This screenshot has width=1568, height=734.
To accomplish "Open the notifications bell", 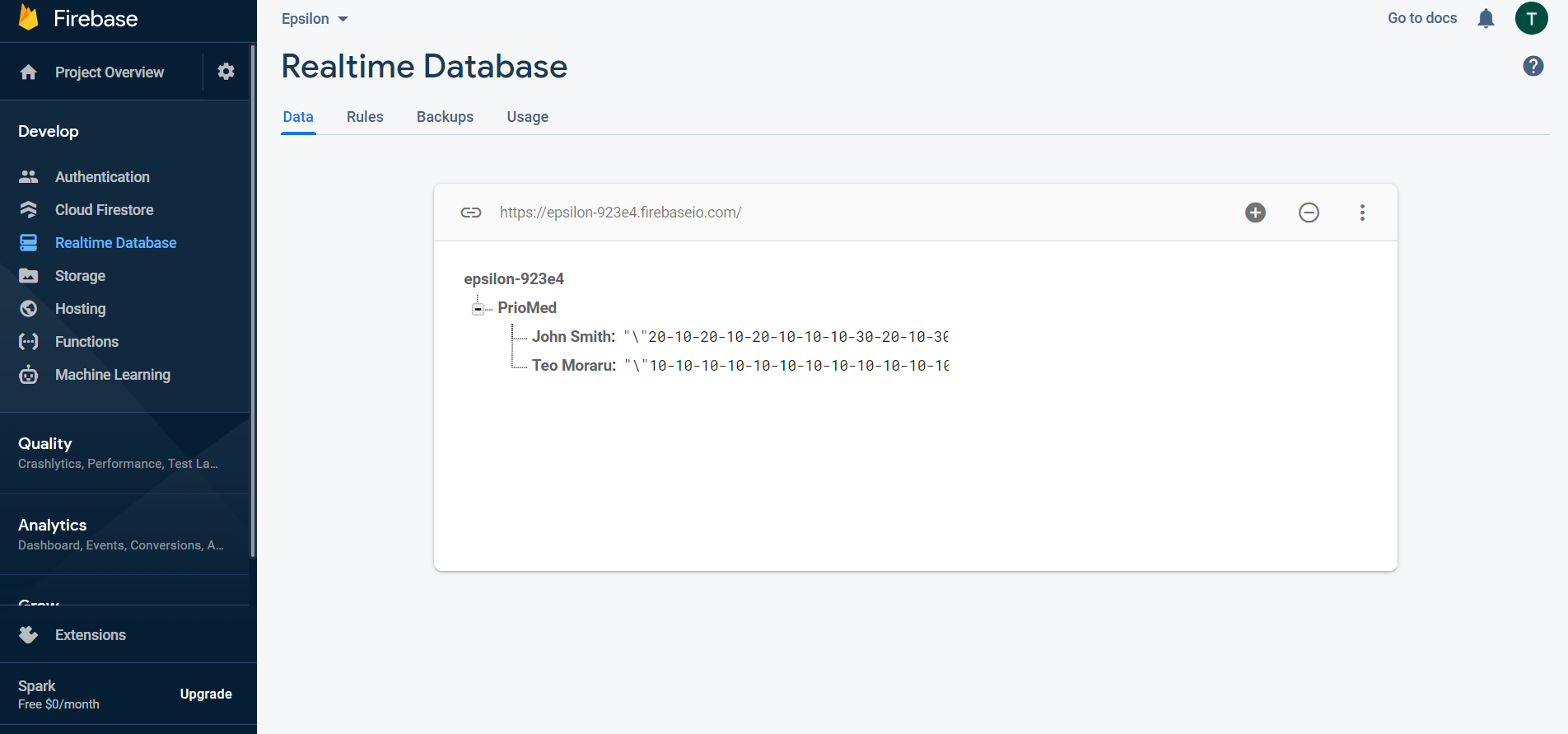I will pyautogui.click(x=1486, y=18).
